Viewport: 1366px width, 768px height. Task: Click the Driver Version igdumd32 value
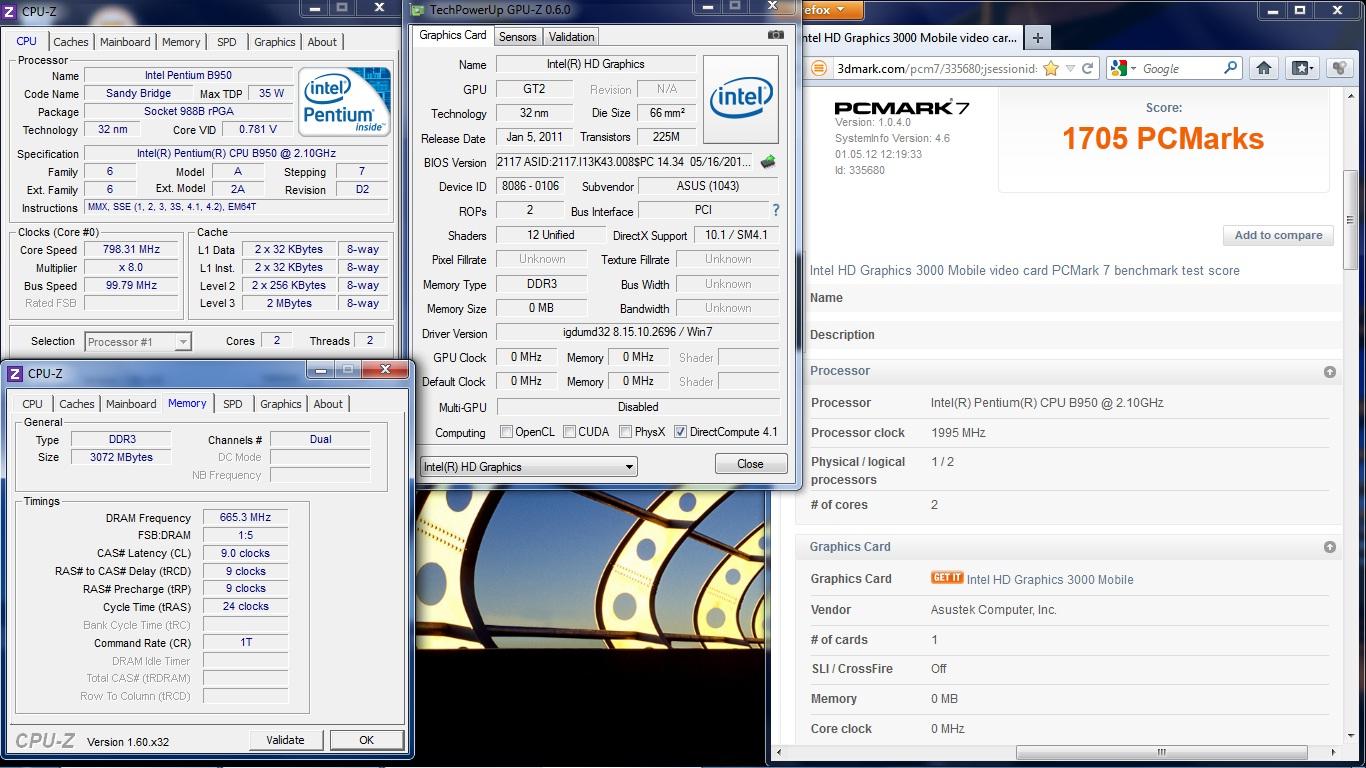coord(638,332)
